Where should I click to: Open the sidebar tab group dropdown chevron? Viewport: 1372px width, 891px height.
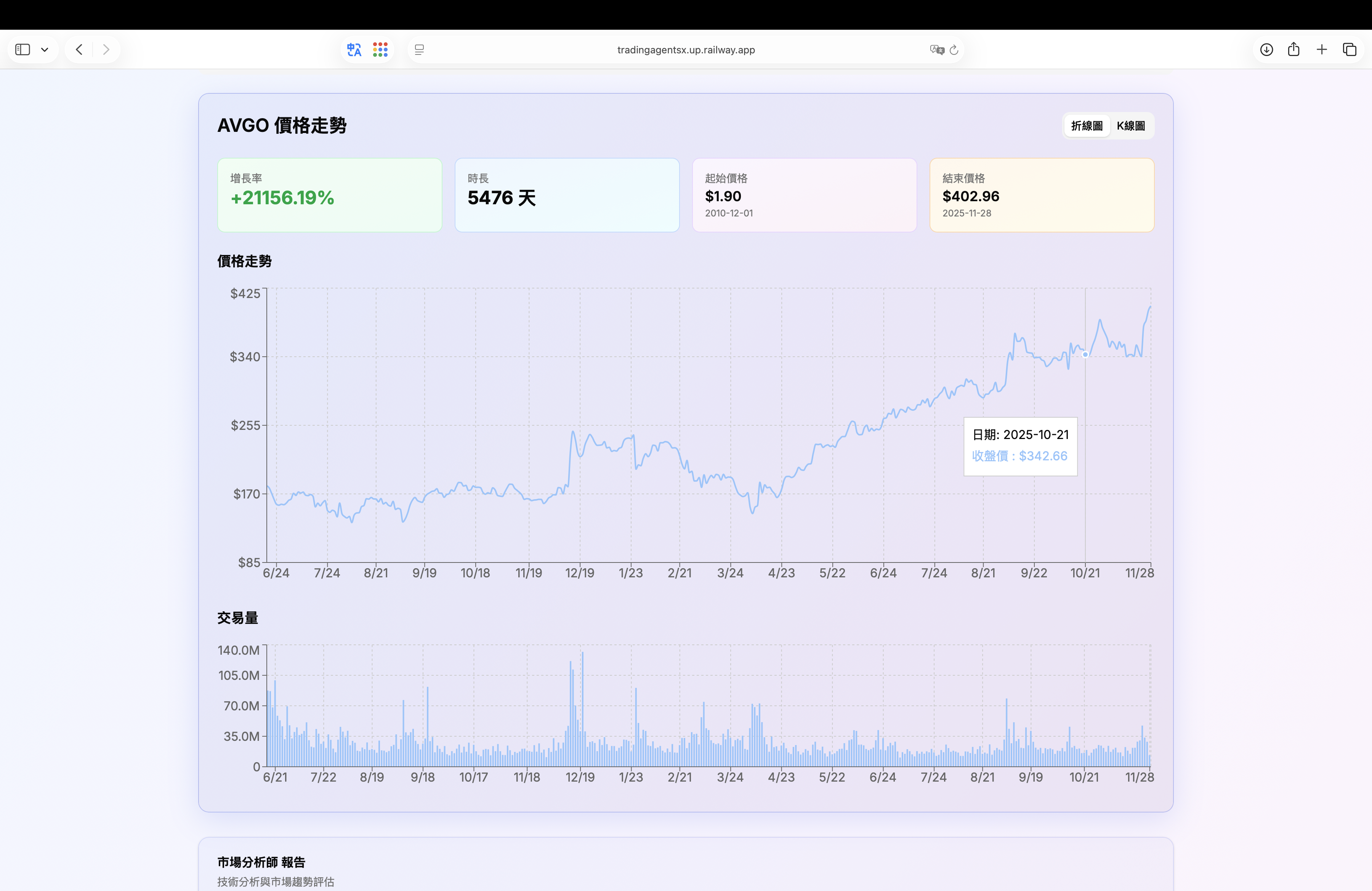[x=44, y=50]
